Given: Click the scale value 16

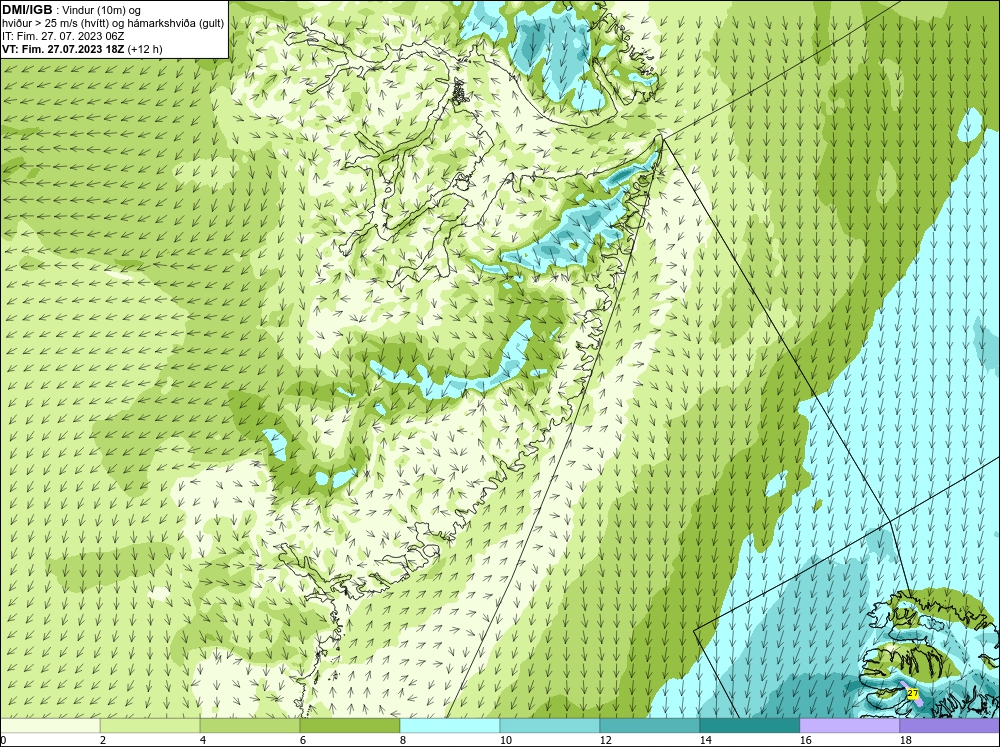Looking at the screenshot, I should click(805, 740).
